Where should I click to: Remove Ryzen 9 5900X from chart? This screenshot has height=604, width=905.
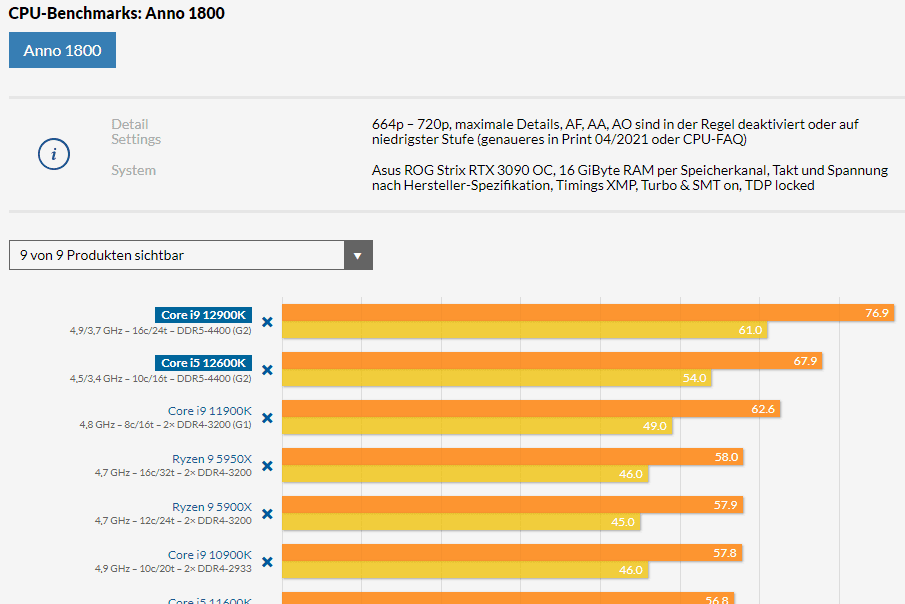[x=267, y=514]
